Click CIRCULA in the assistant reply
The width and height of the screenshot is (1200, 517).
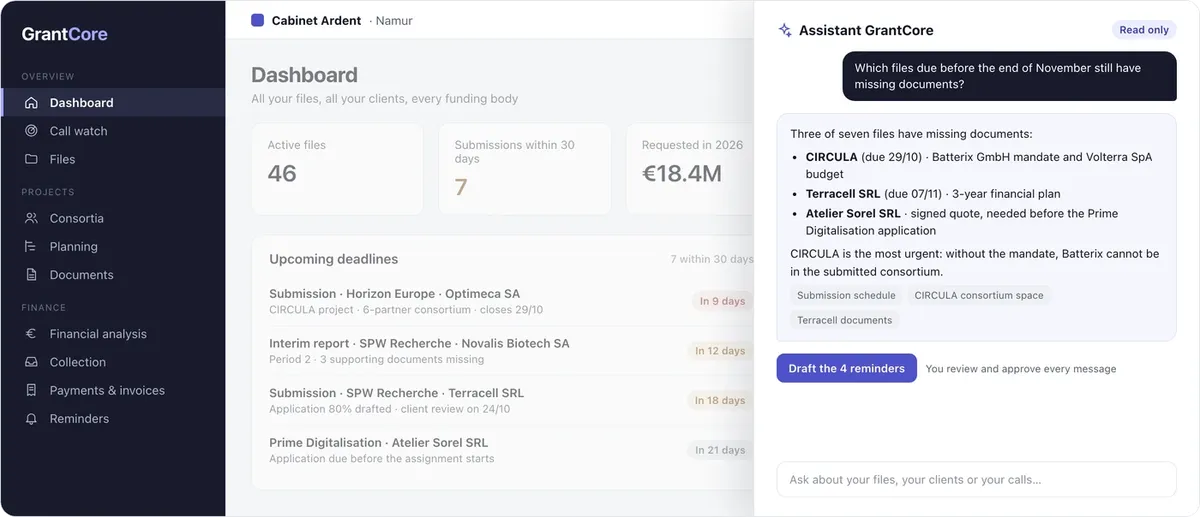pyautogui.click(x=832, y=157)
